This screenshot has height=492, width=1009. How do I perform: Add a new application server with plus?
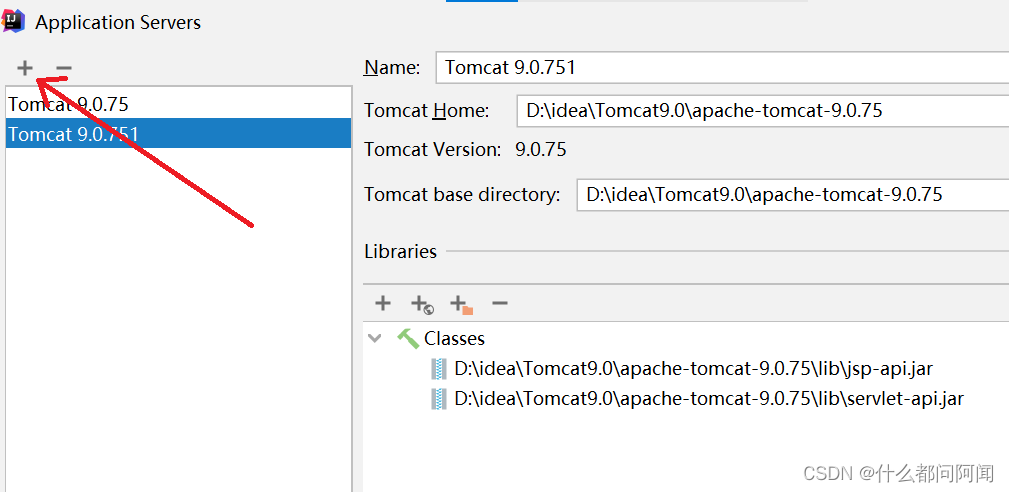(x=24, y=68)
